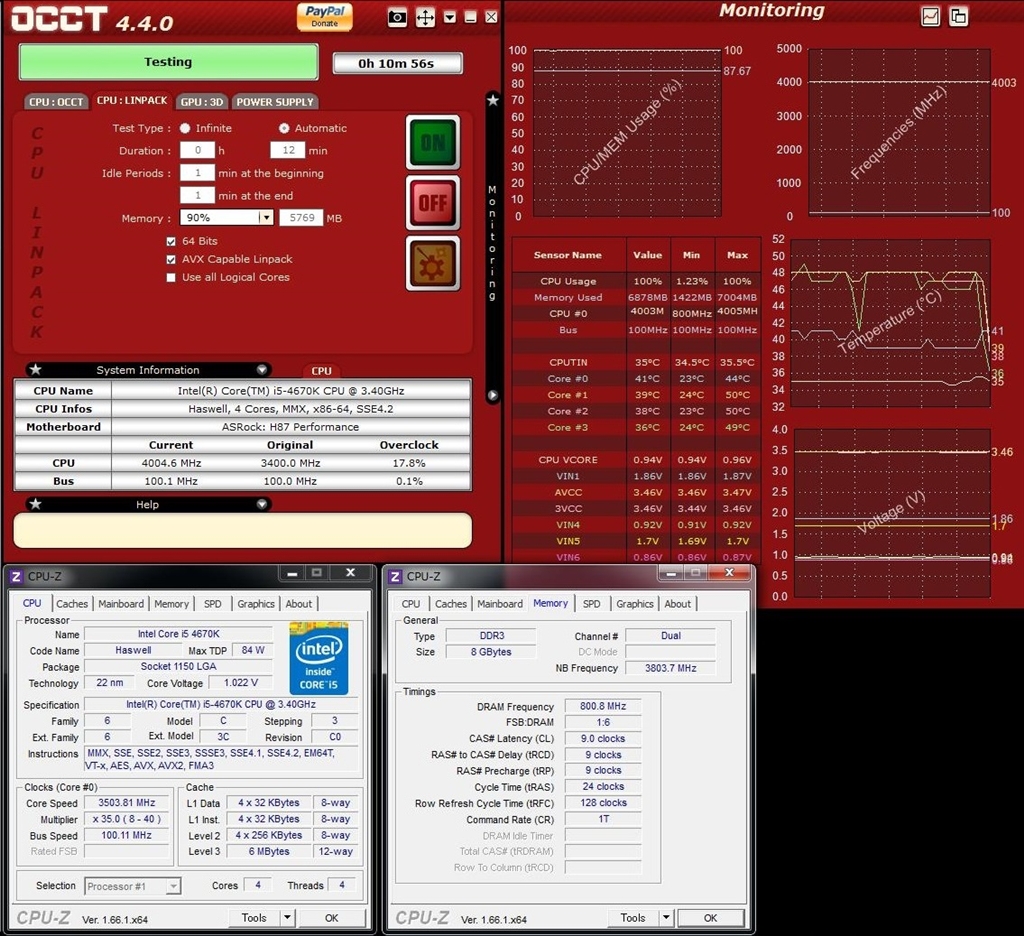
Task: Open the test settings gear icon
Action: [433, 263]
